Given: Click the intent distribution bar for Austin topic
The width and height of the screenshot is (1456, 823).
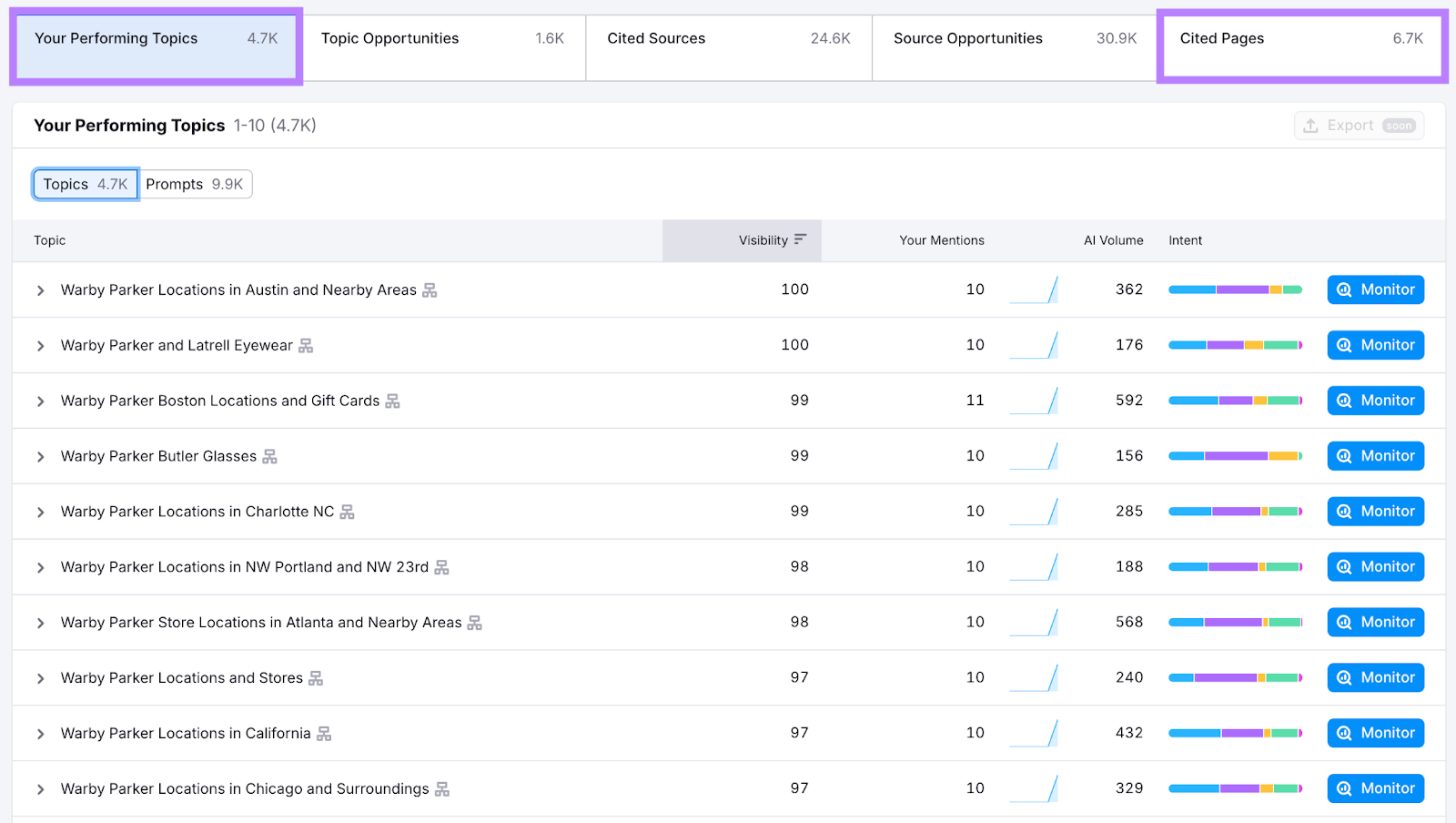Looking at the screenshot, I should coord(1235,290).
